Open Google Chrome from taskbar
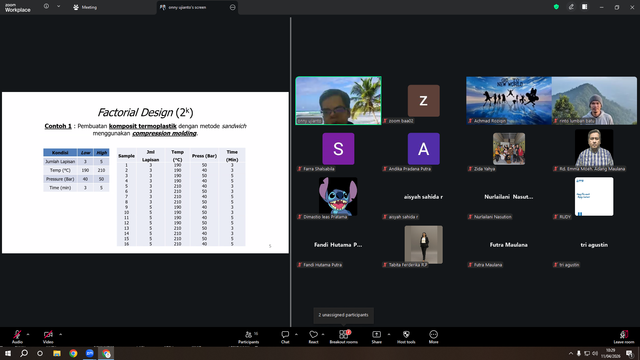This screenshot has height=360, width=640. click(73, 353)
